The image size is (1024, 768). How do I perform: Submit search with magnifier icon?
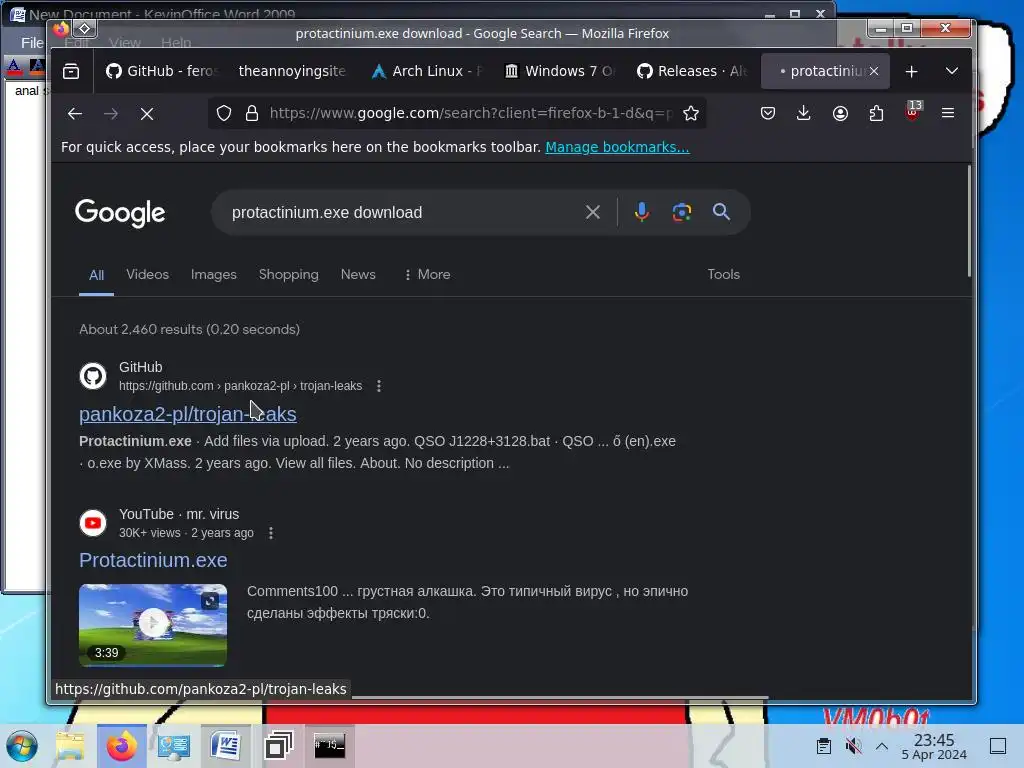pos(721,212)
